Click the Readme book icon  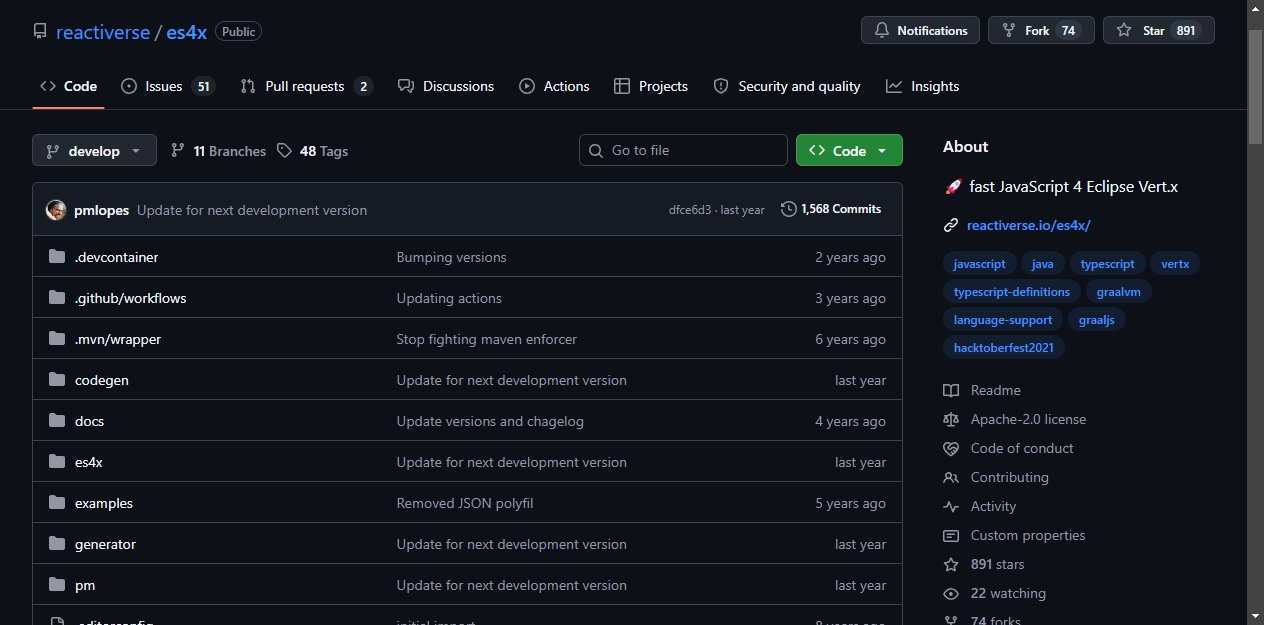[x=951, y=390]
